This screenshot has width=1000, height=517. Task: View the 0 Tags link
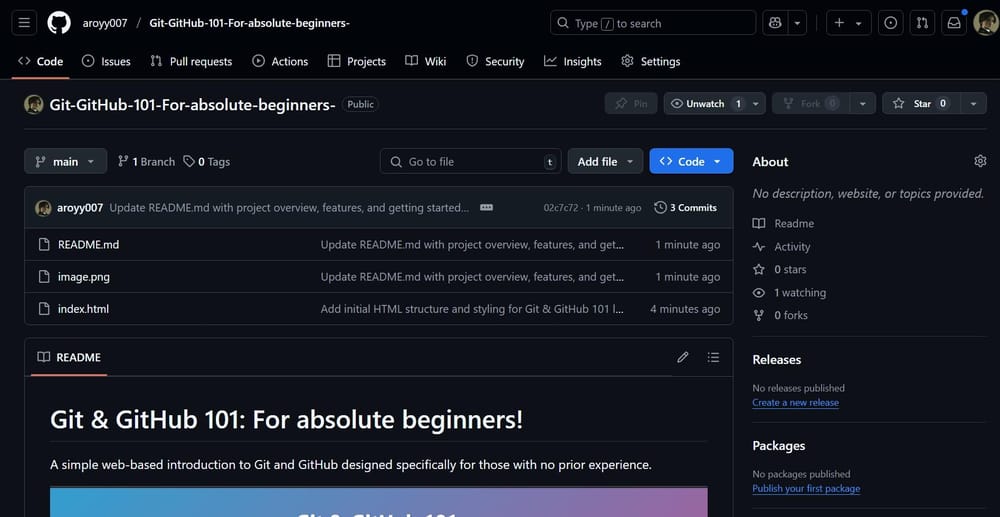pyautogui.click(x=207, y=162)
